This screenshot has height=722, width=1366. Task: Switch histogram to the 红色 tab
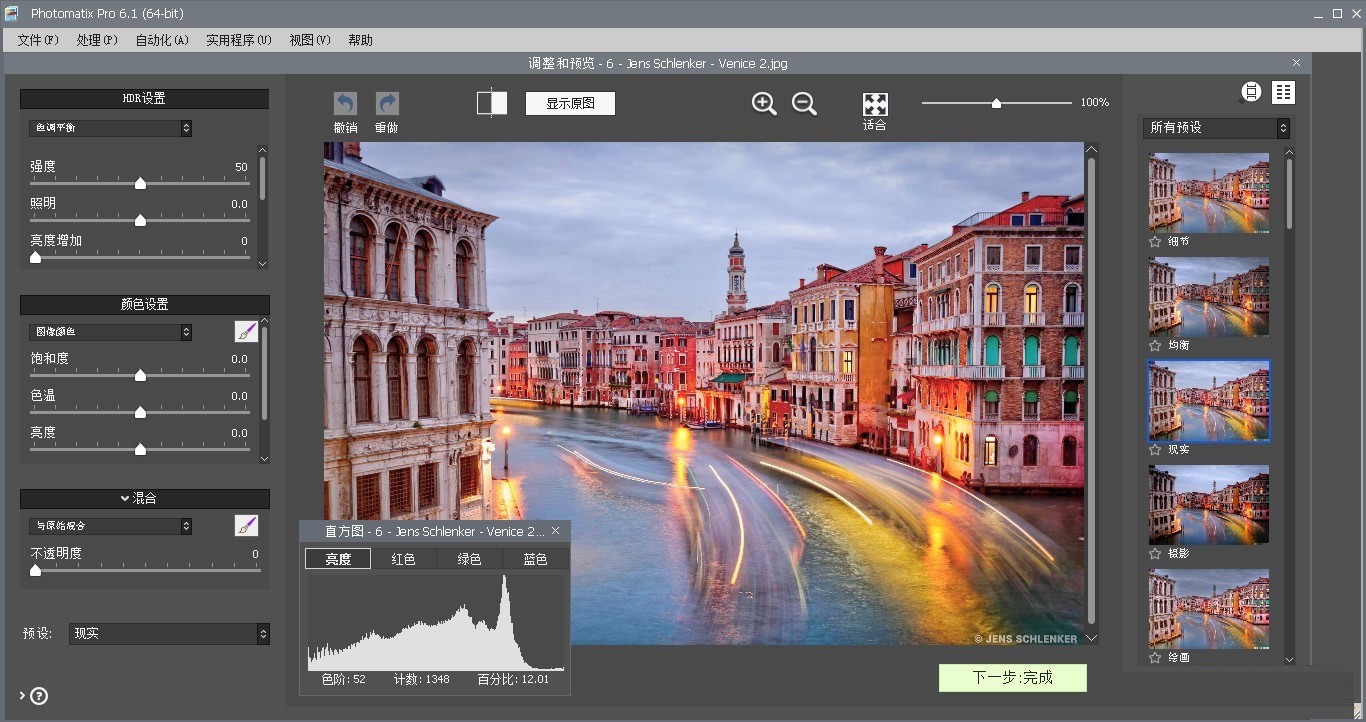click(404, 559)
